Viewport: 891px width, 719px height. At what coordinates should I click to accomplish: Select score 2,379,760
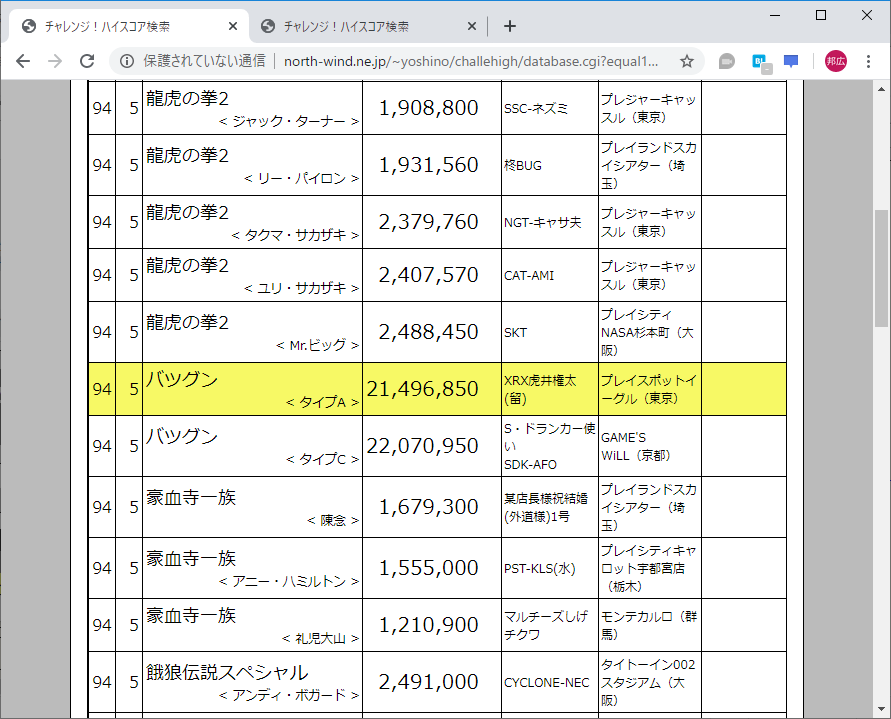coord(428,222)
